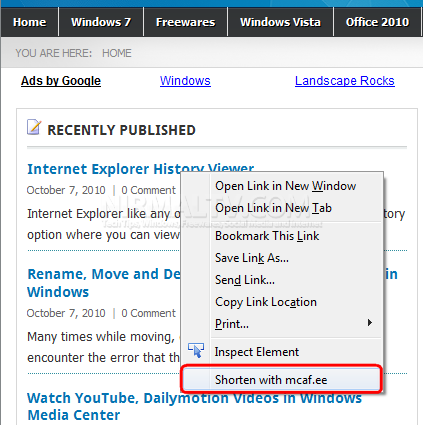Click the HOME breadcrumb link
423x425 pixels.
[117, 53]
